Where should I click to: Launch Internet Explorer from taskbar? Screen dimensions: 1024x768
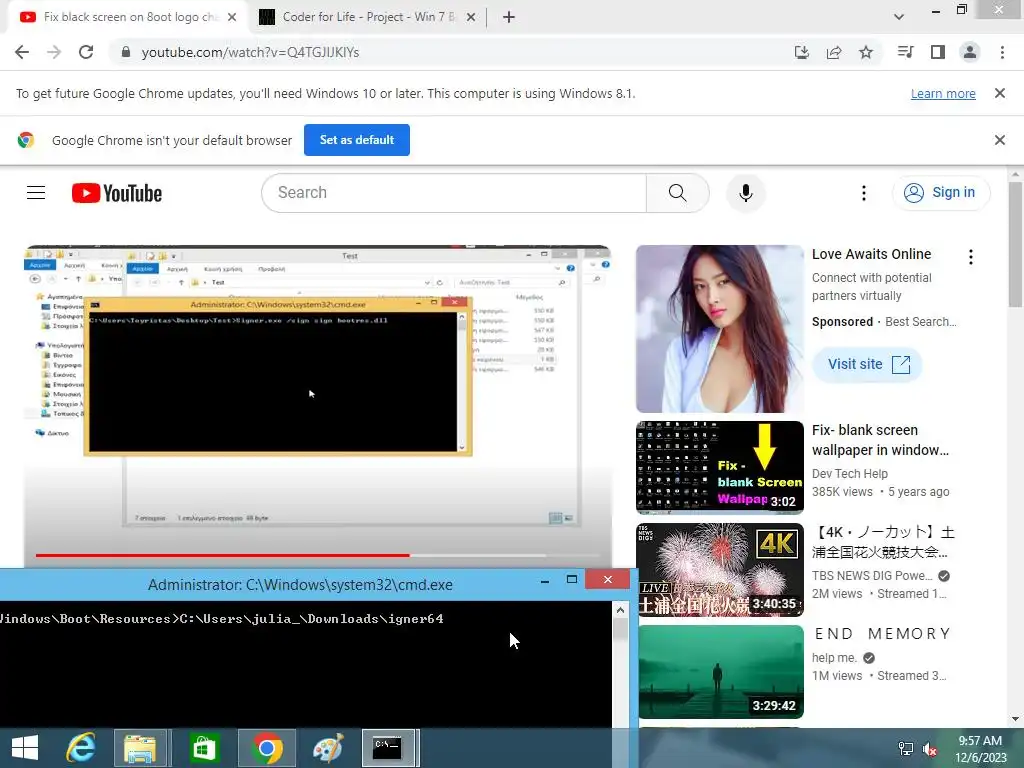[80, 748]
